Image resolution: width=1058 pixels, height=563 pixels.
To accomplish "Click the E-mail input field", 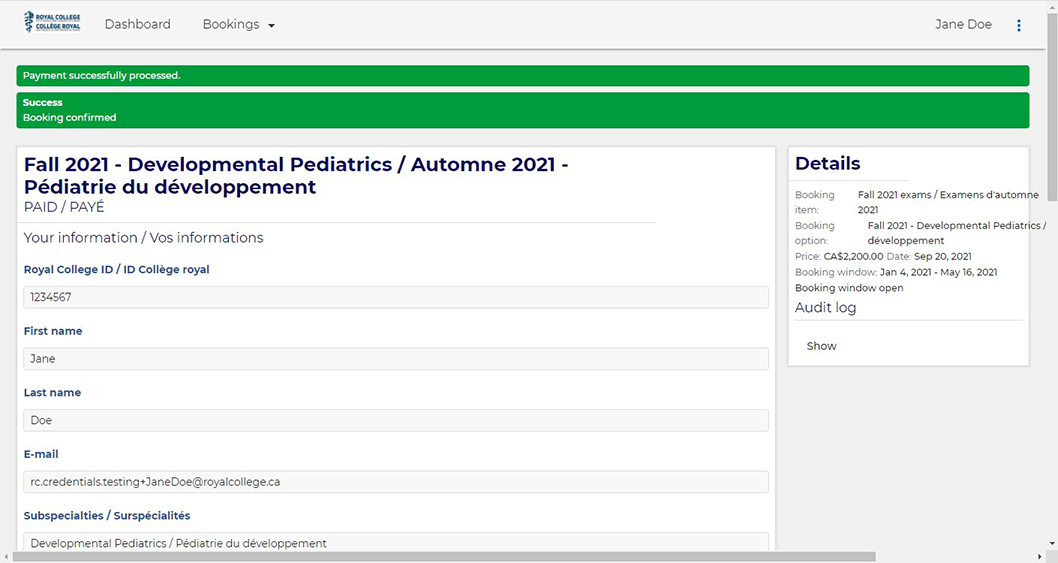I will (x=396, y=482).
